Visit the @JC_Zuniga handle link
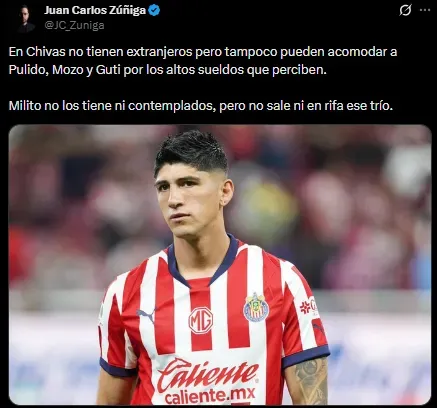 point(74,25)
